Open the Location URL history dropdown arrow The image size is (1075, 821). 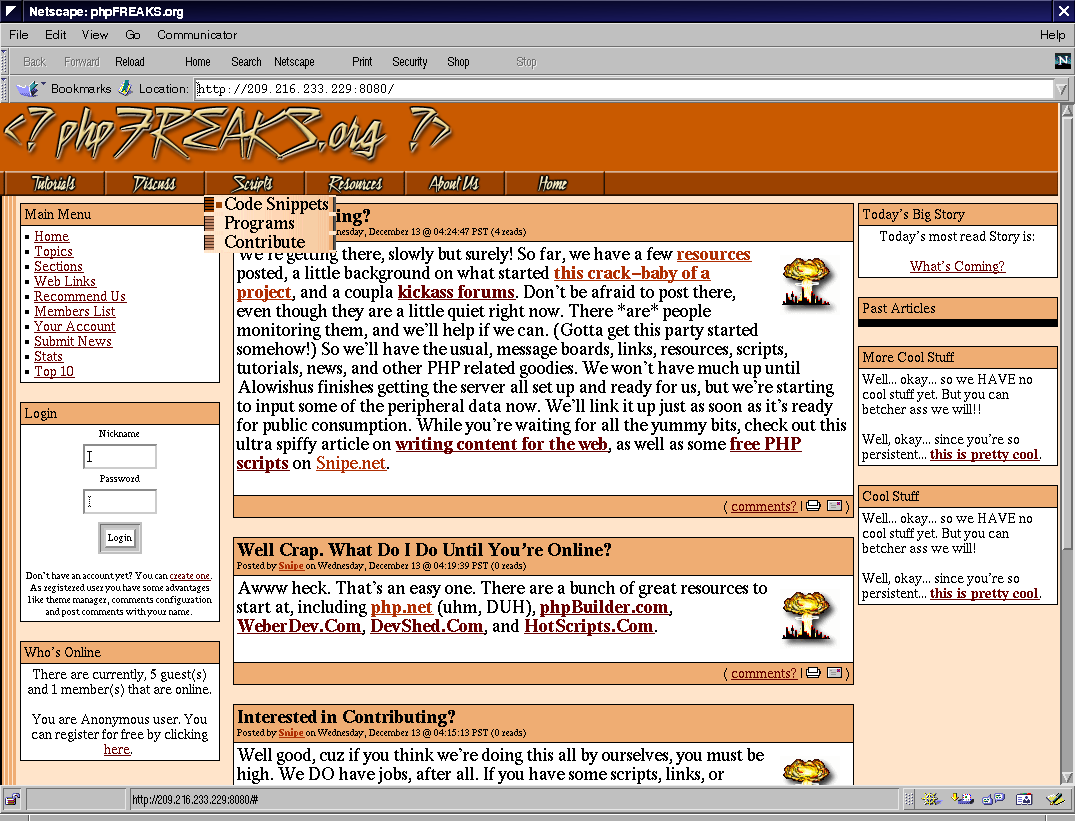[x=1061, y=89]
